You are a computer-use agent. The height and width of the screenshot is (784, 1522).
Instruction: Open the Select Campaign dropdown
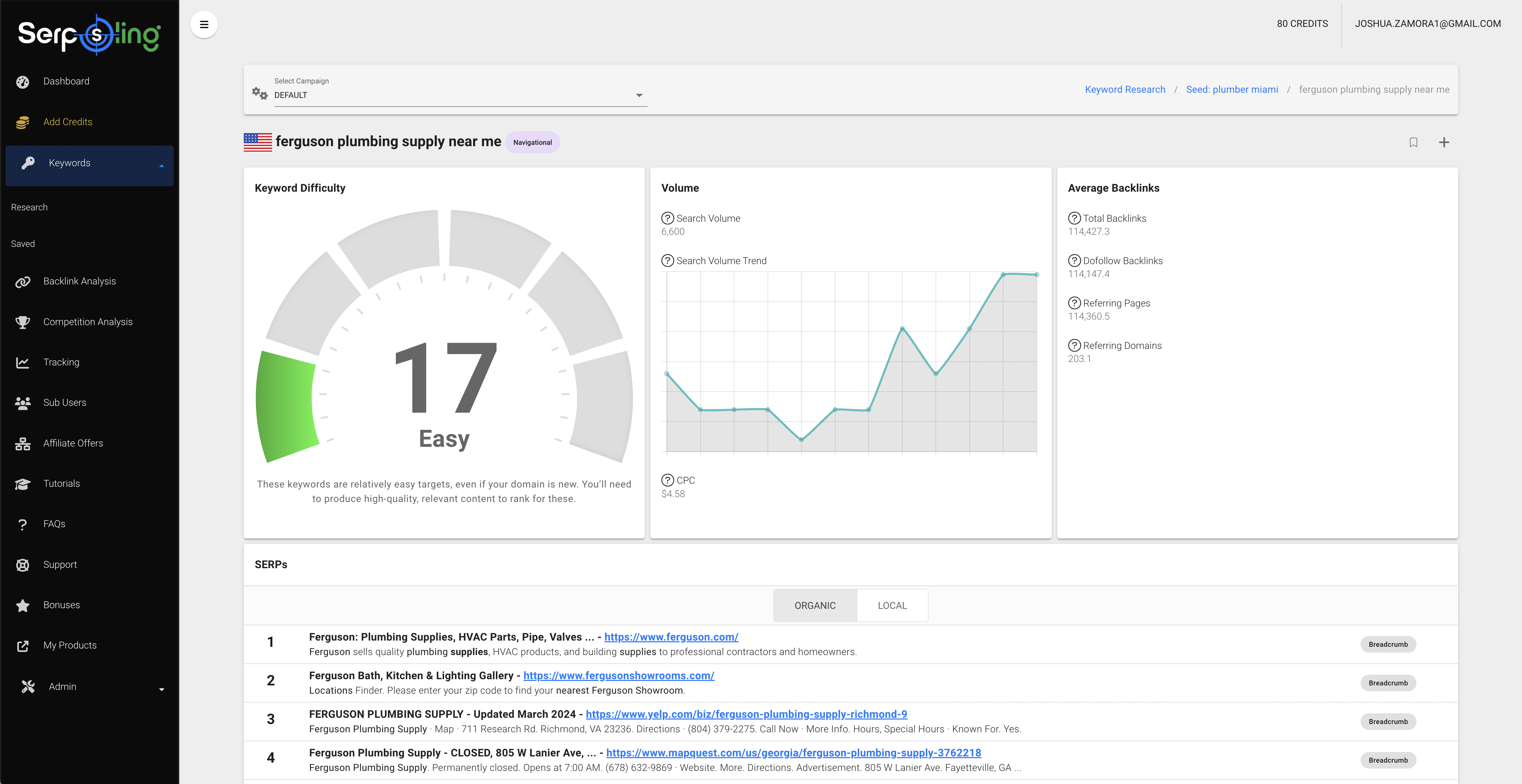(x=460, y=95)
